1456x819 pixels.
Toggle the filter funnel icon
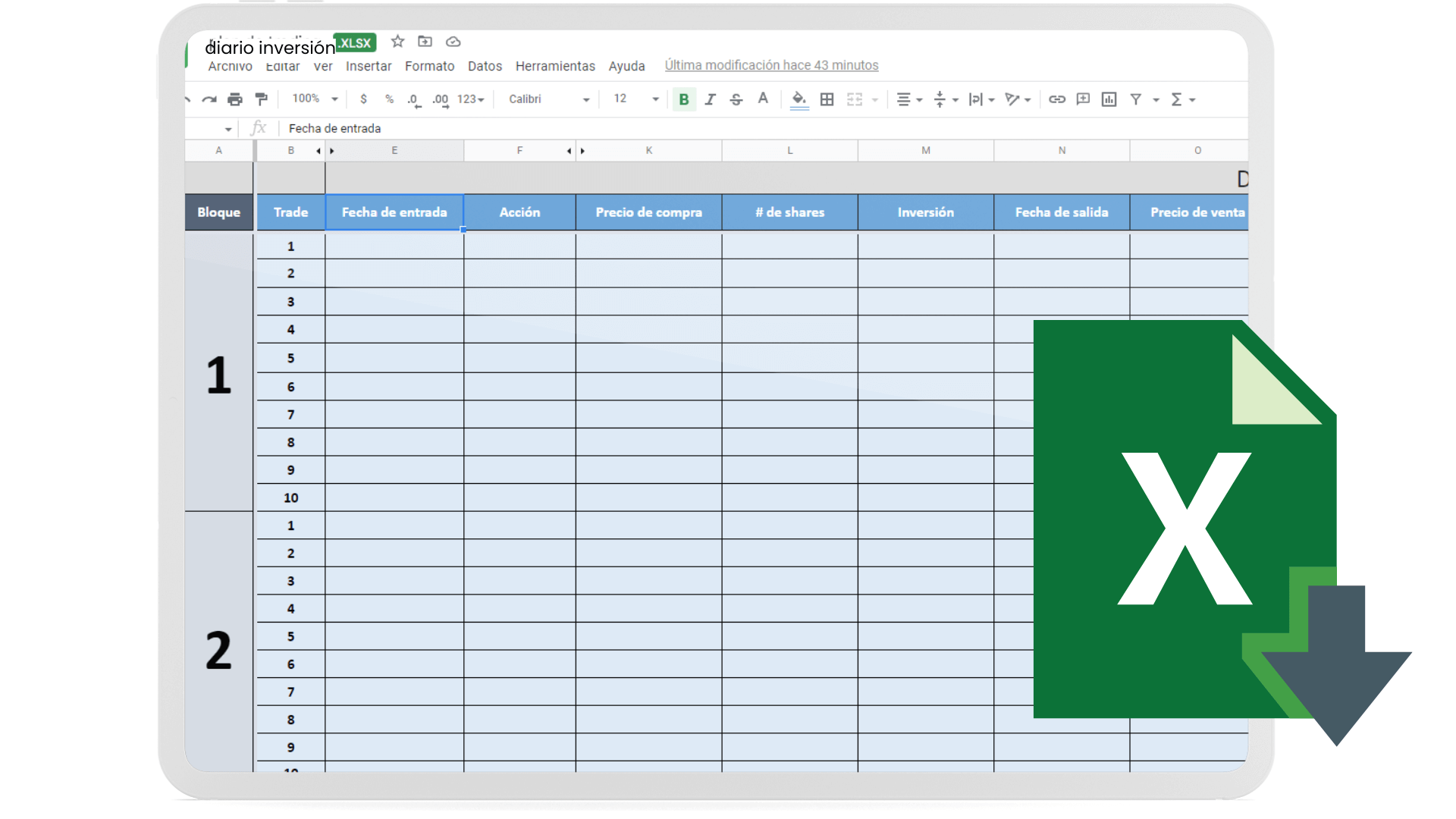coord(1136,99)
